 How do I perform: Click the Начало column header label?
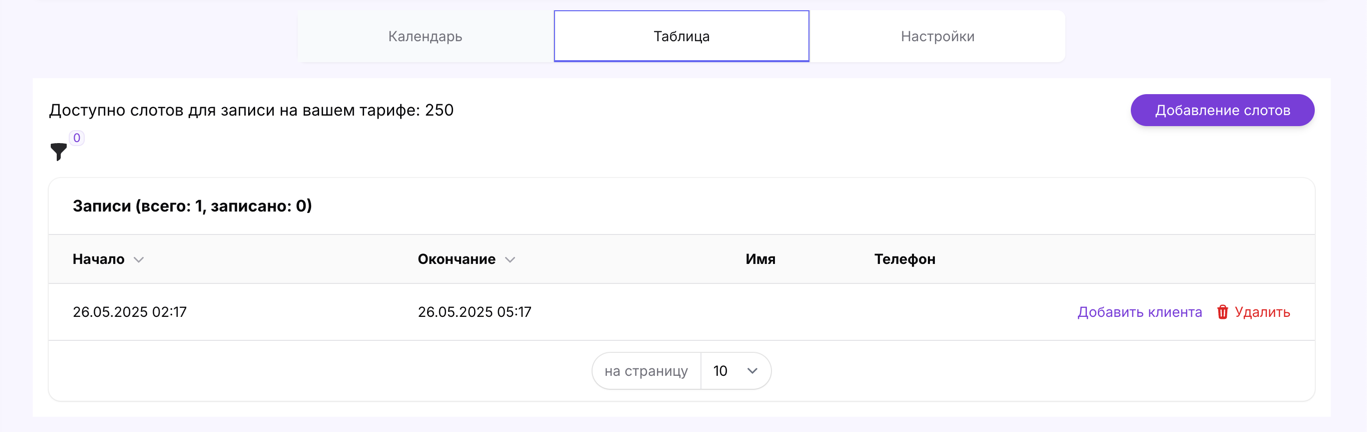coord(98,259)
